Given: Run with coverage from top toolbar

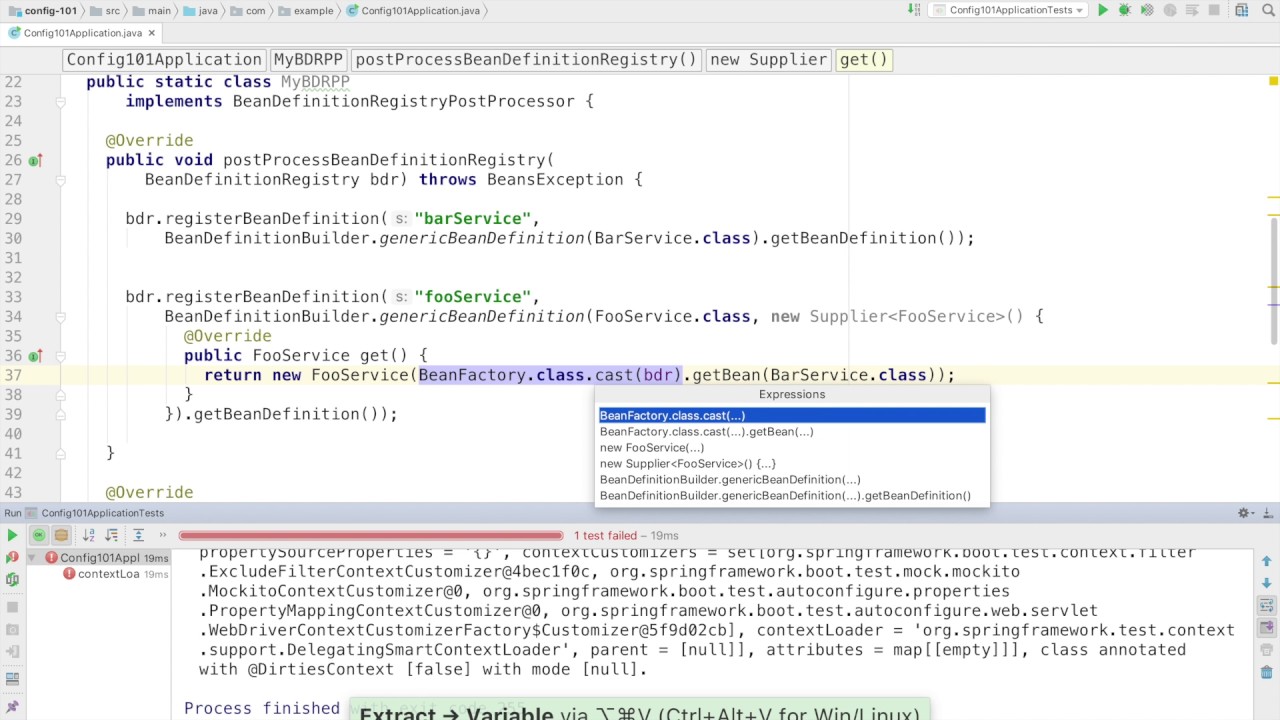Looking at the screenshot, I should (x=1147, y=10).
